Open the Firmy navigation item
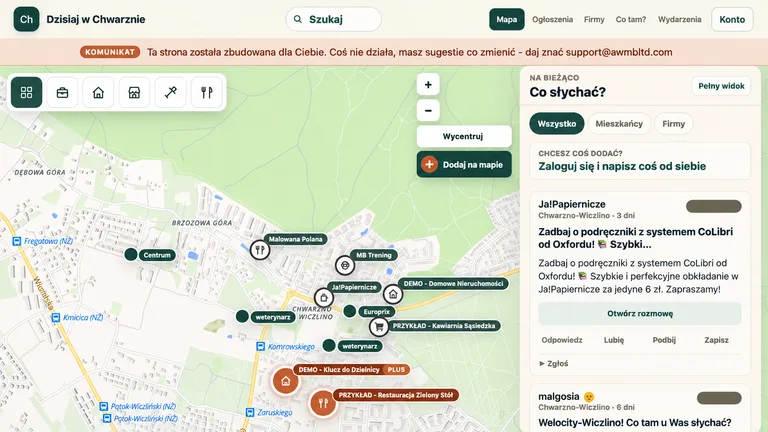768x432 pixels. tap(594, 20)
